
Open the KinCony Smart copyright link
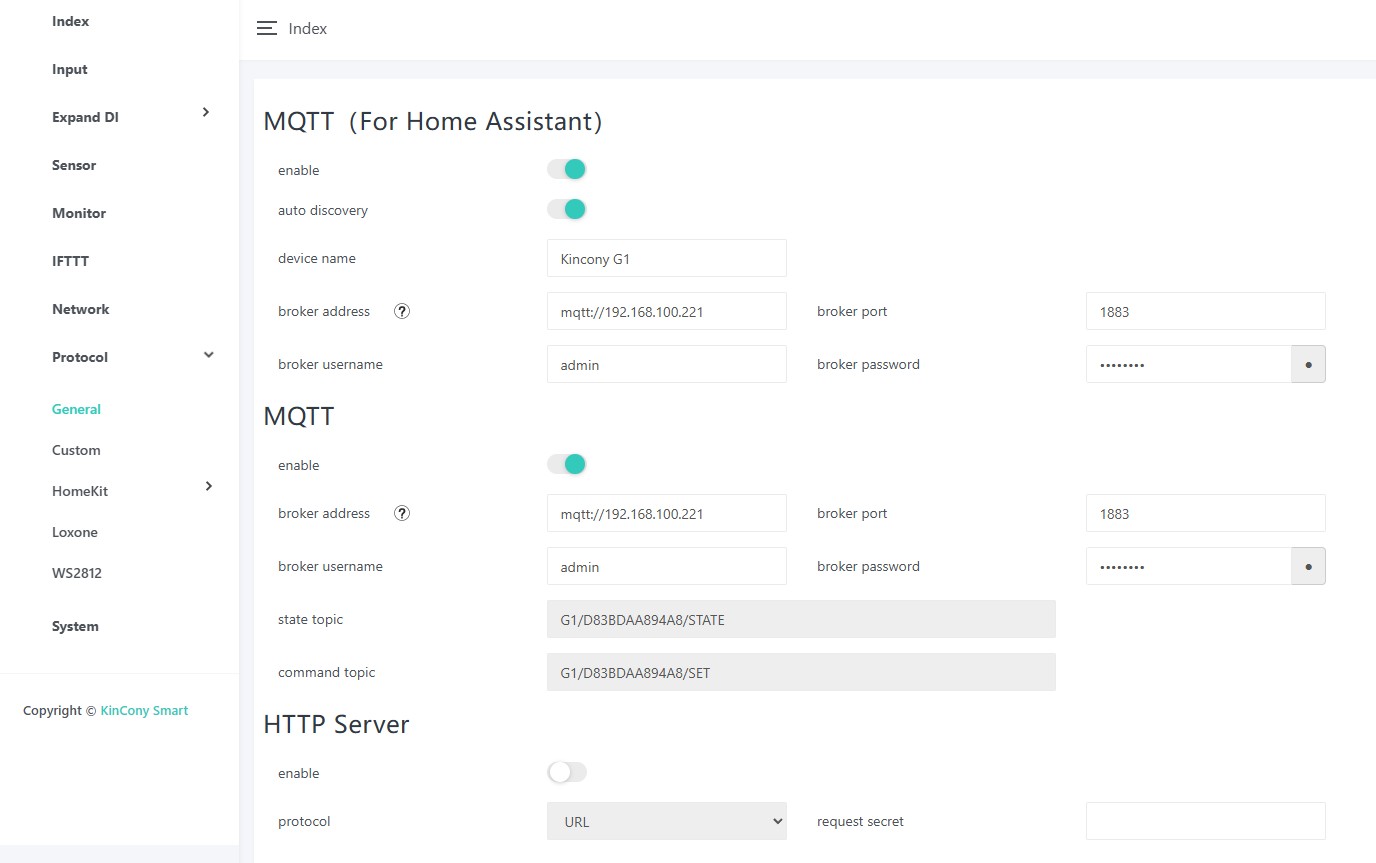coord(144,710)
